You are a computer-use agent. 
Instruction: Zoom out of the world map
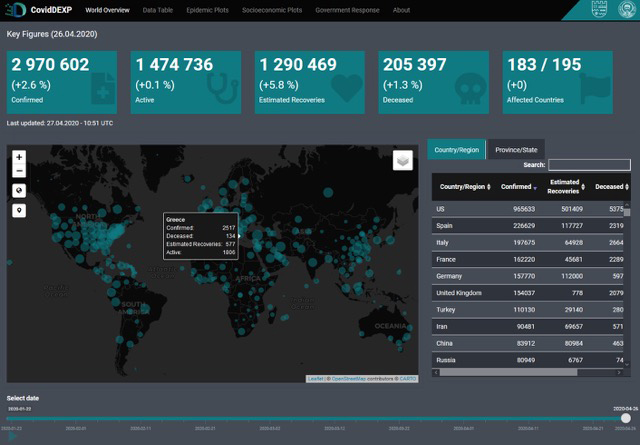click(19, 171)
